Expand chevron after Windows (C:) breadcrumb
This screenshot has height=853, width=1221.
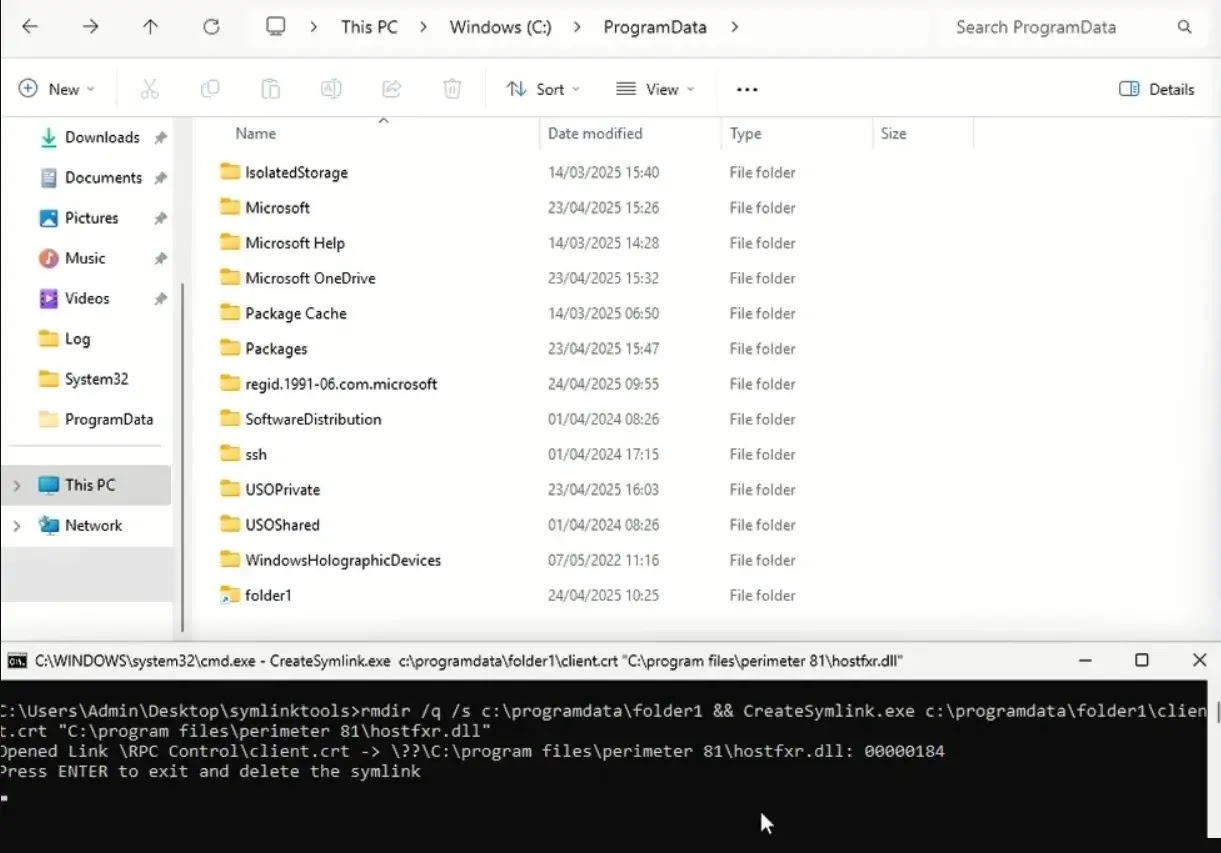coord(578,27)
